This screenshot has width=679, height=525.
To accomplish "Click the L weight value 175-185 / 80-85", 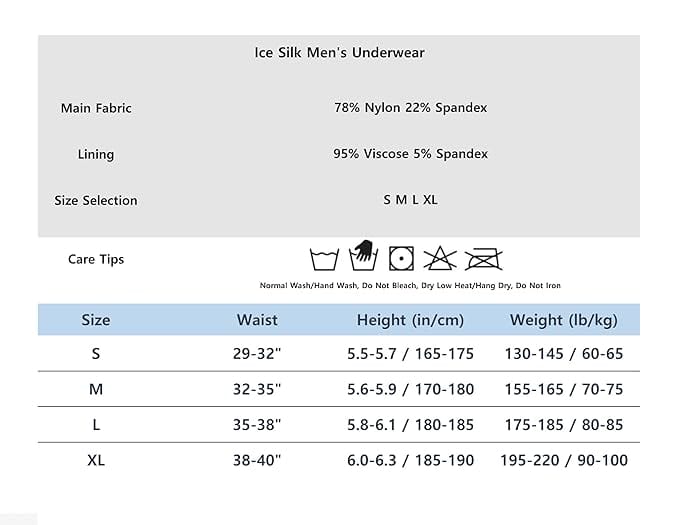I will 563,425.
